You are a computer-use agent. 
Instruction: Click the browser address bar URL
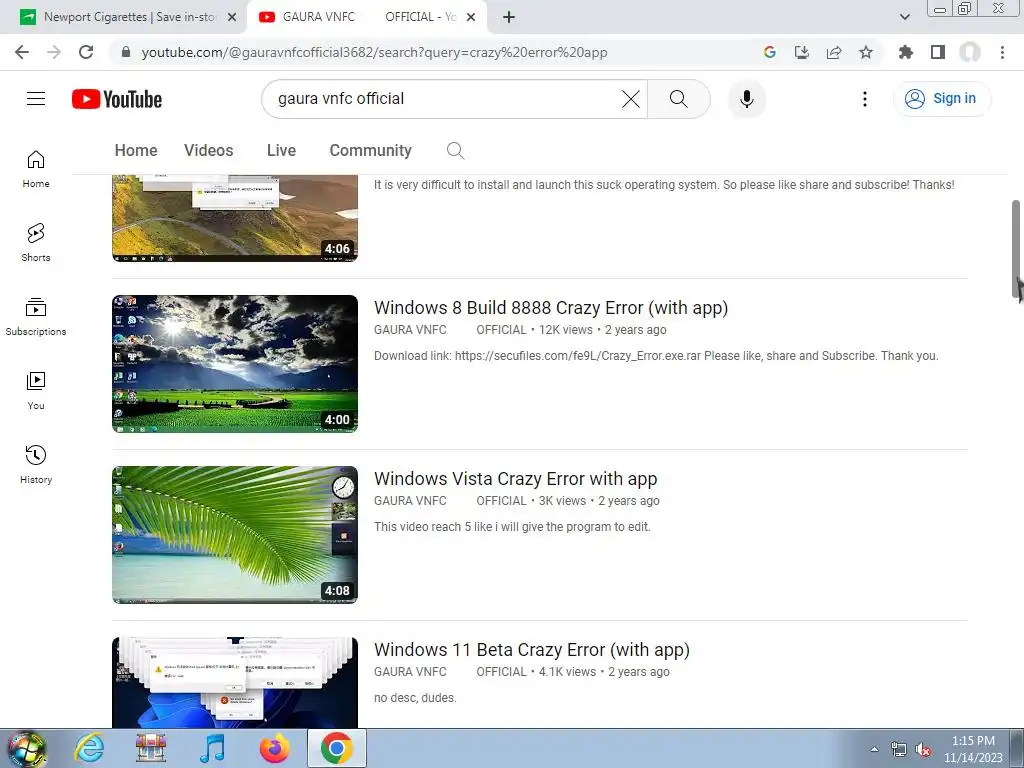(374, 52)
